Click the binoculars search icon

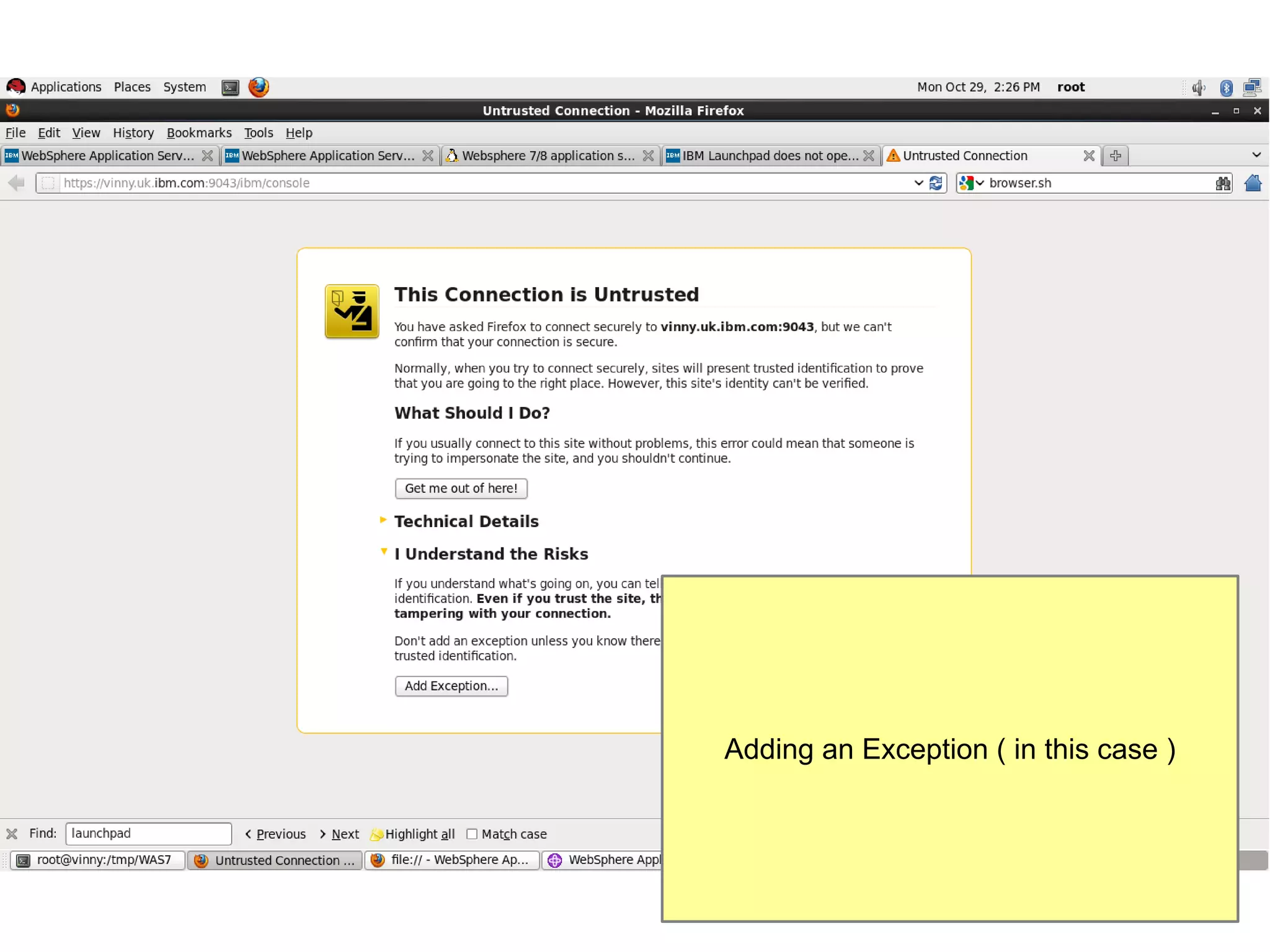(1223, 183)
